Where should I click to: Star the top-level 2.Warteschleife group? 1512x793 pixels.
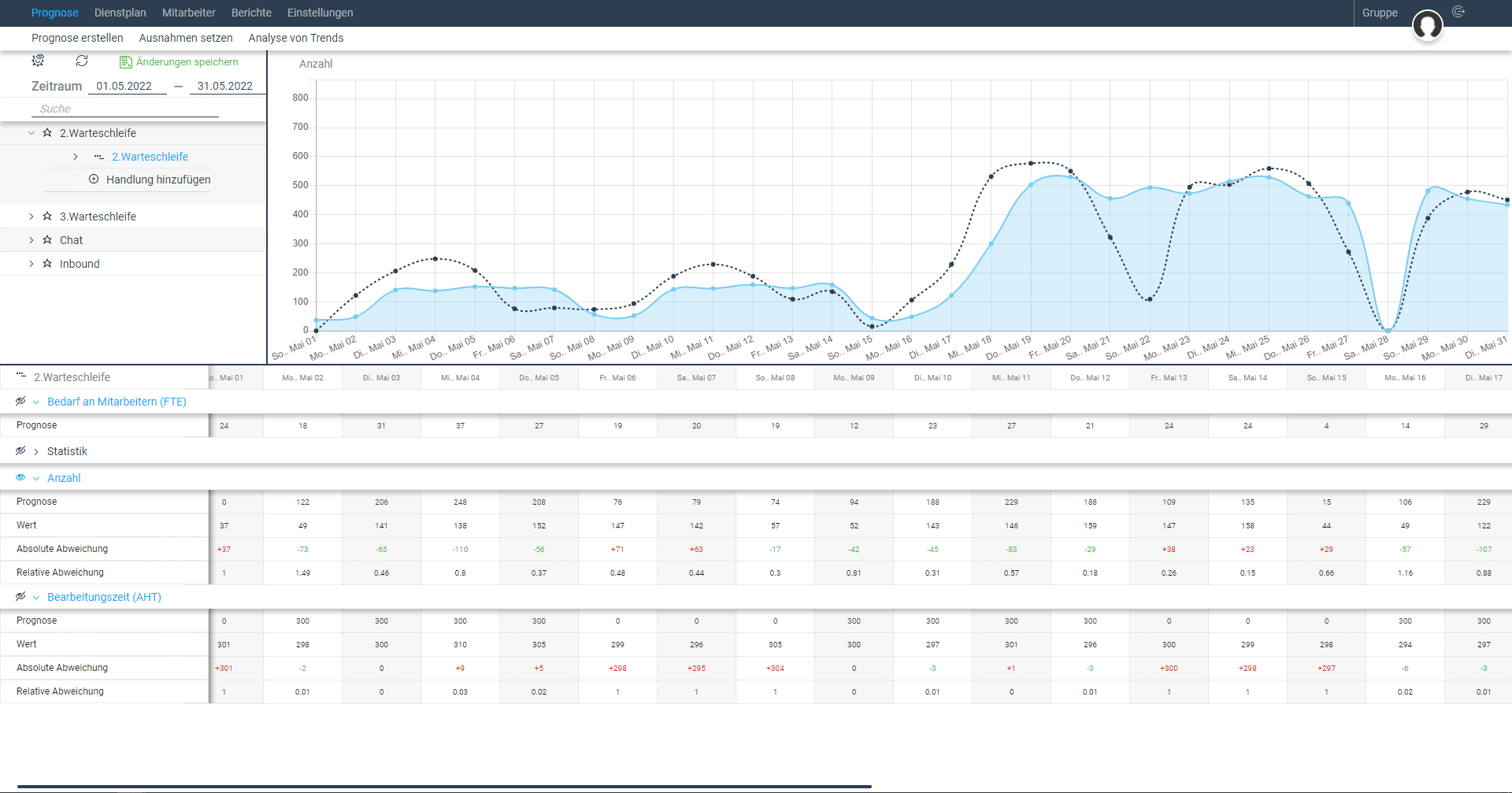47,133
